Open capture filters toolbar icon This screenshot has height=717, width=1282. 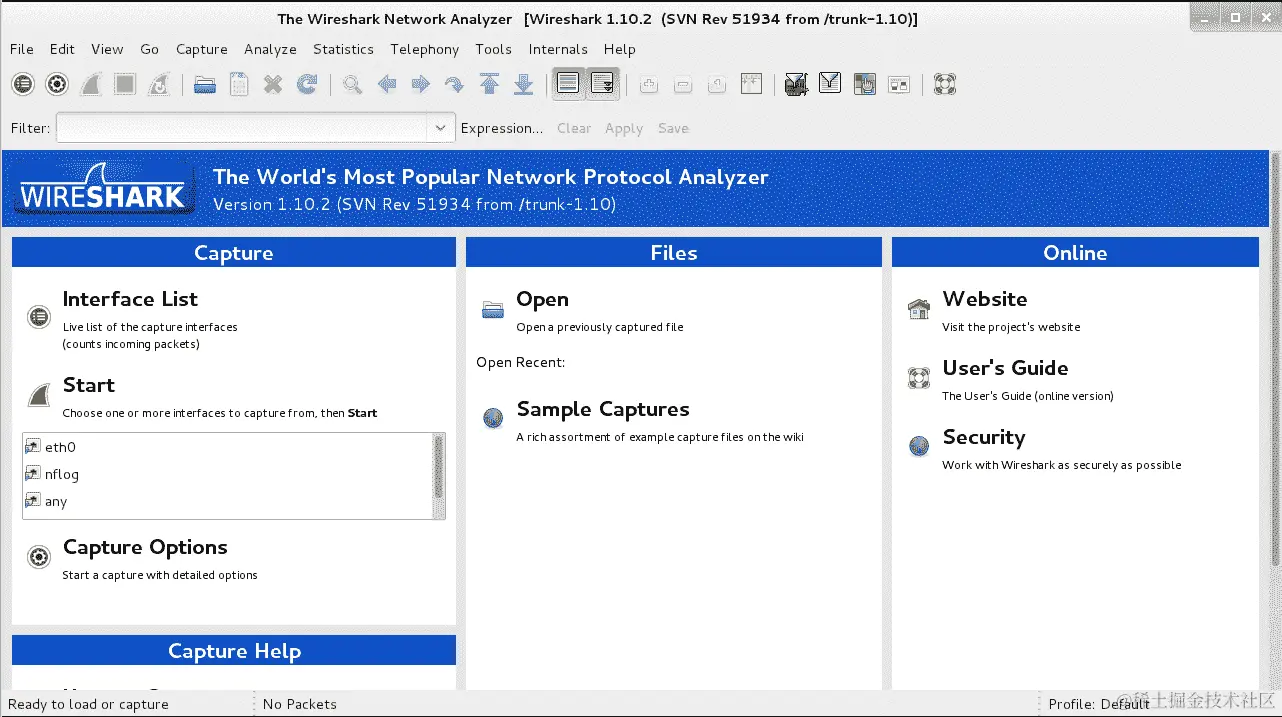796,84
